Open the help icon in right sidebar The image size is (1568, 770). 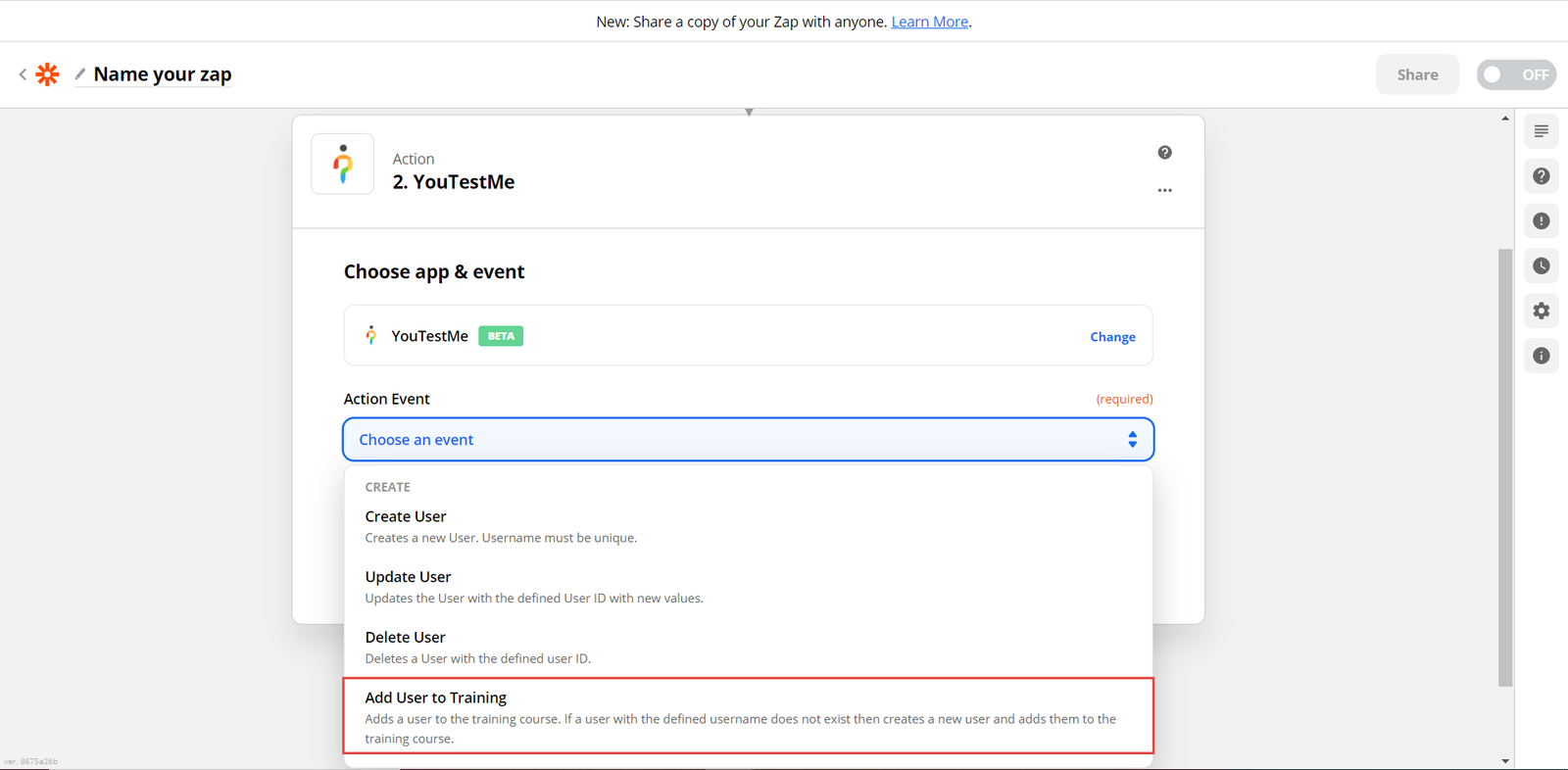coord(1541,176)
